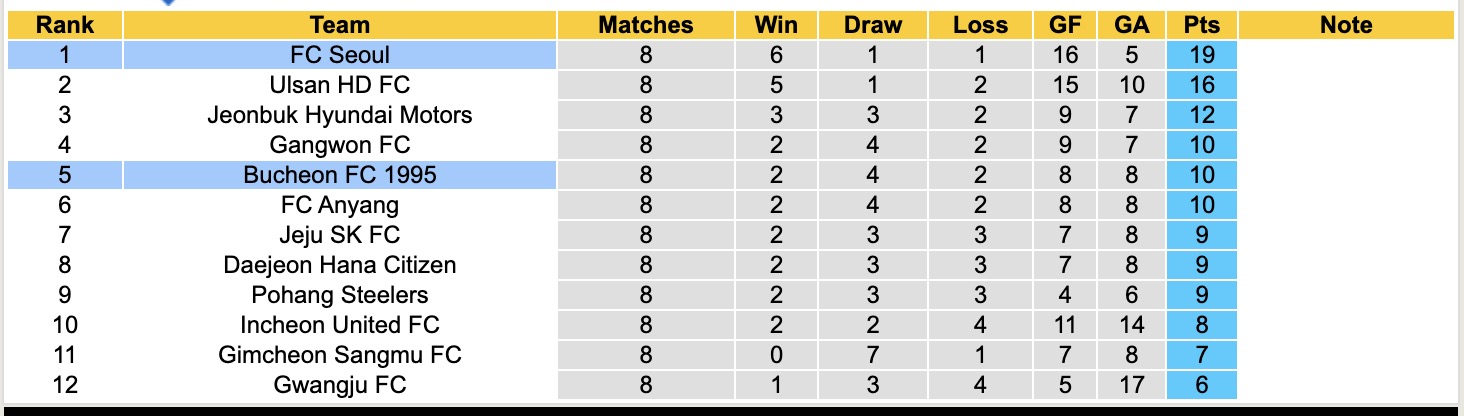This screenshot has height=416, width=1464.
Task: Click the GF column header
Action: pos(1065,25)
